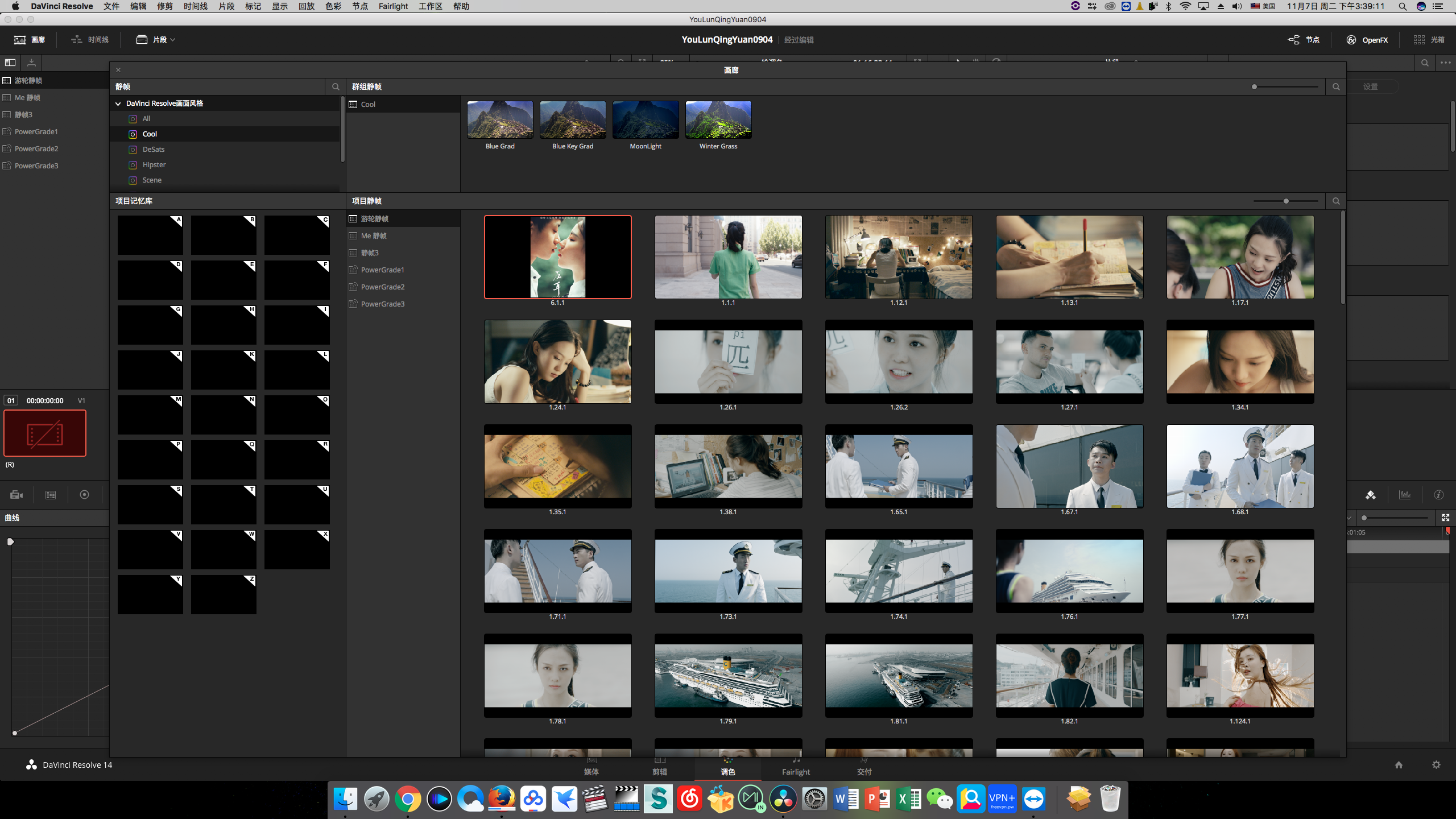Image resolution: width=1456 pixels, height=819 pixels.
Task: Open the Nodes panel icon
Action: coord(1294,40)
